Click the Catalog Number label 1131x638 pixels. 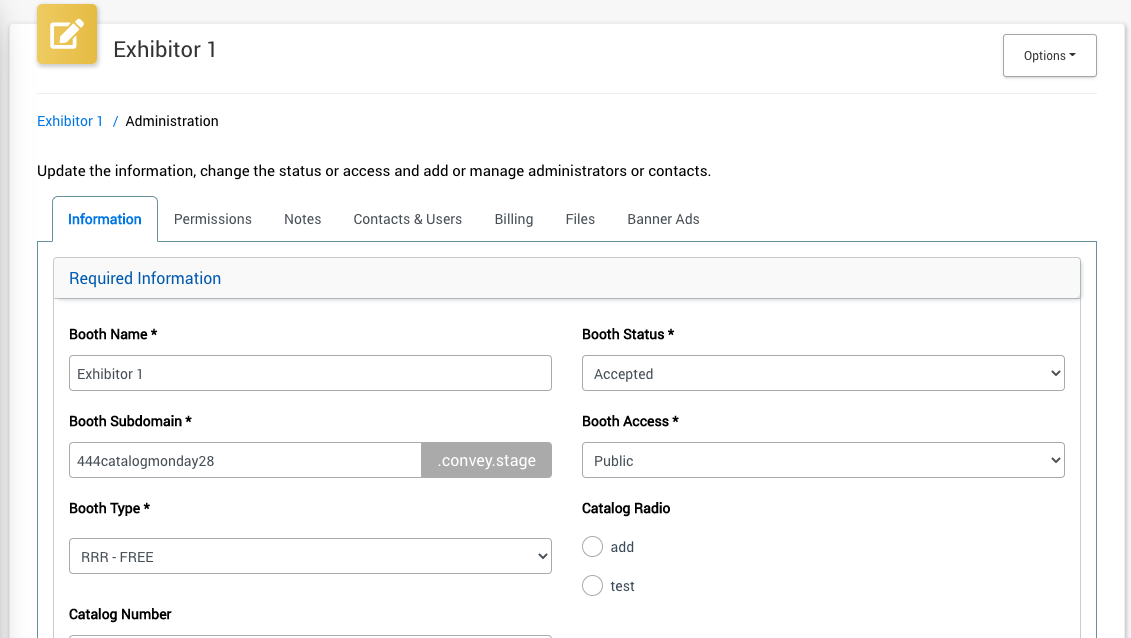[120, 614]
